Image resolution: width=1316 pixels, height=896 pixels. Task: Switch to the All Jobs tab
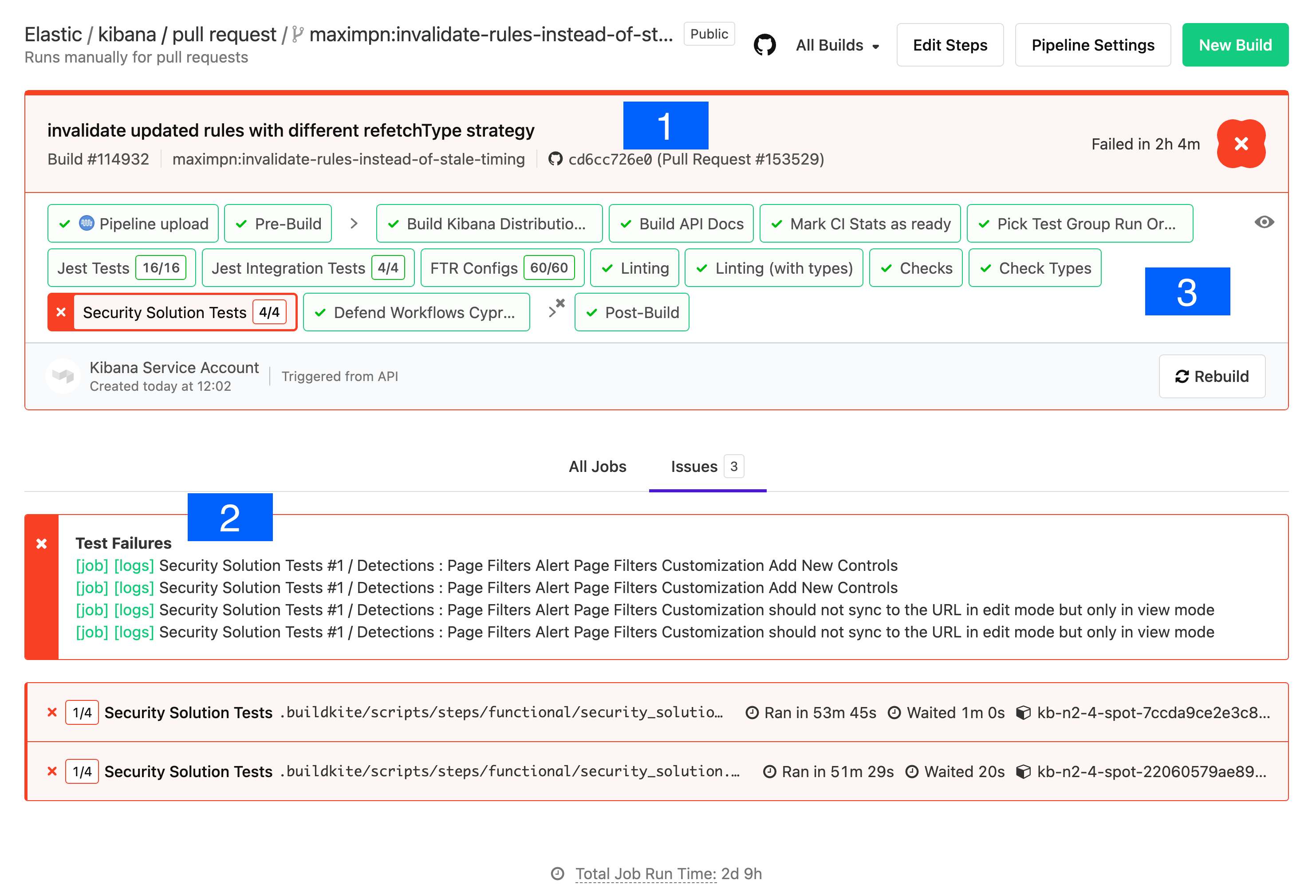597,466
